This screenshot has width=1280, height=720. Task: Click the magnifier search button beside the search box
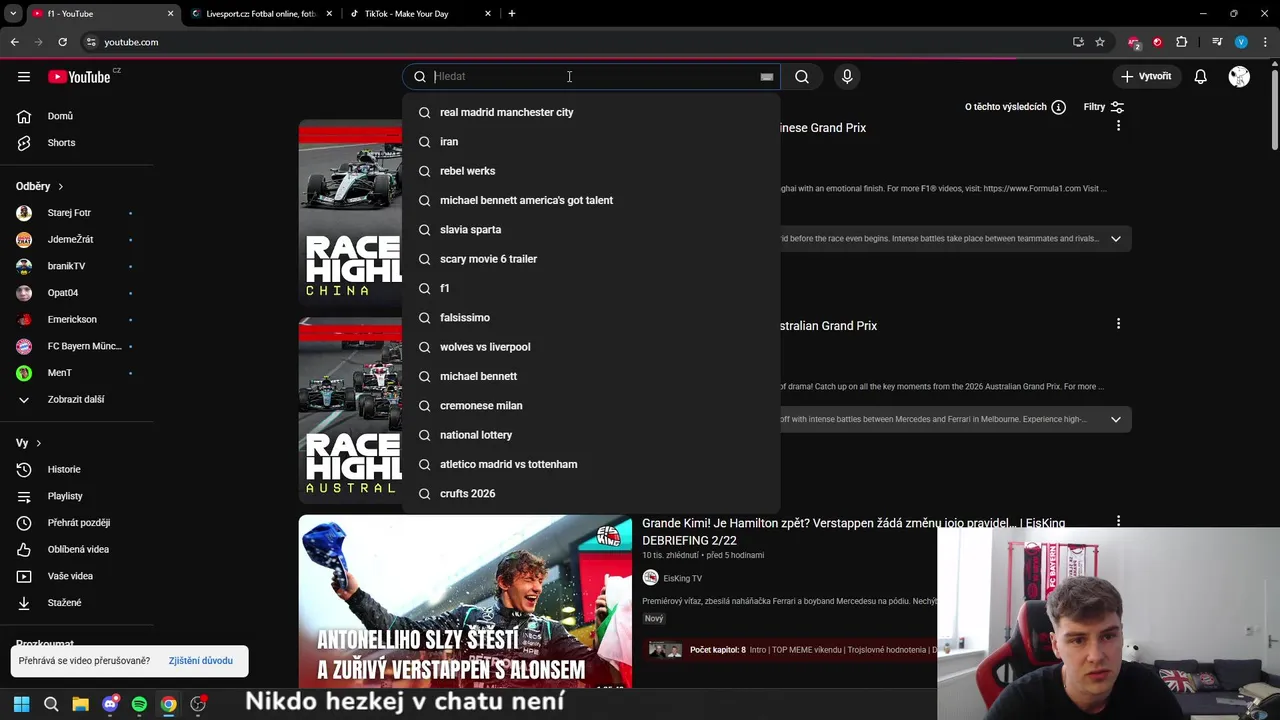802,77
